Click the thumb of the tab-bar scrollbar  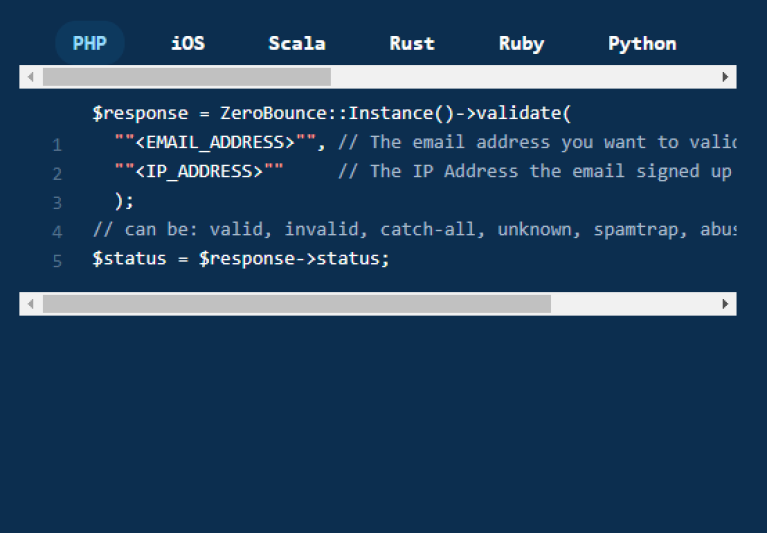click(x=187, y=77)
